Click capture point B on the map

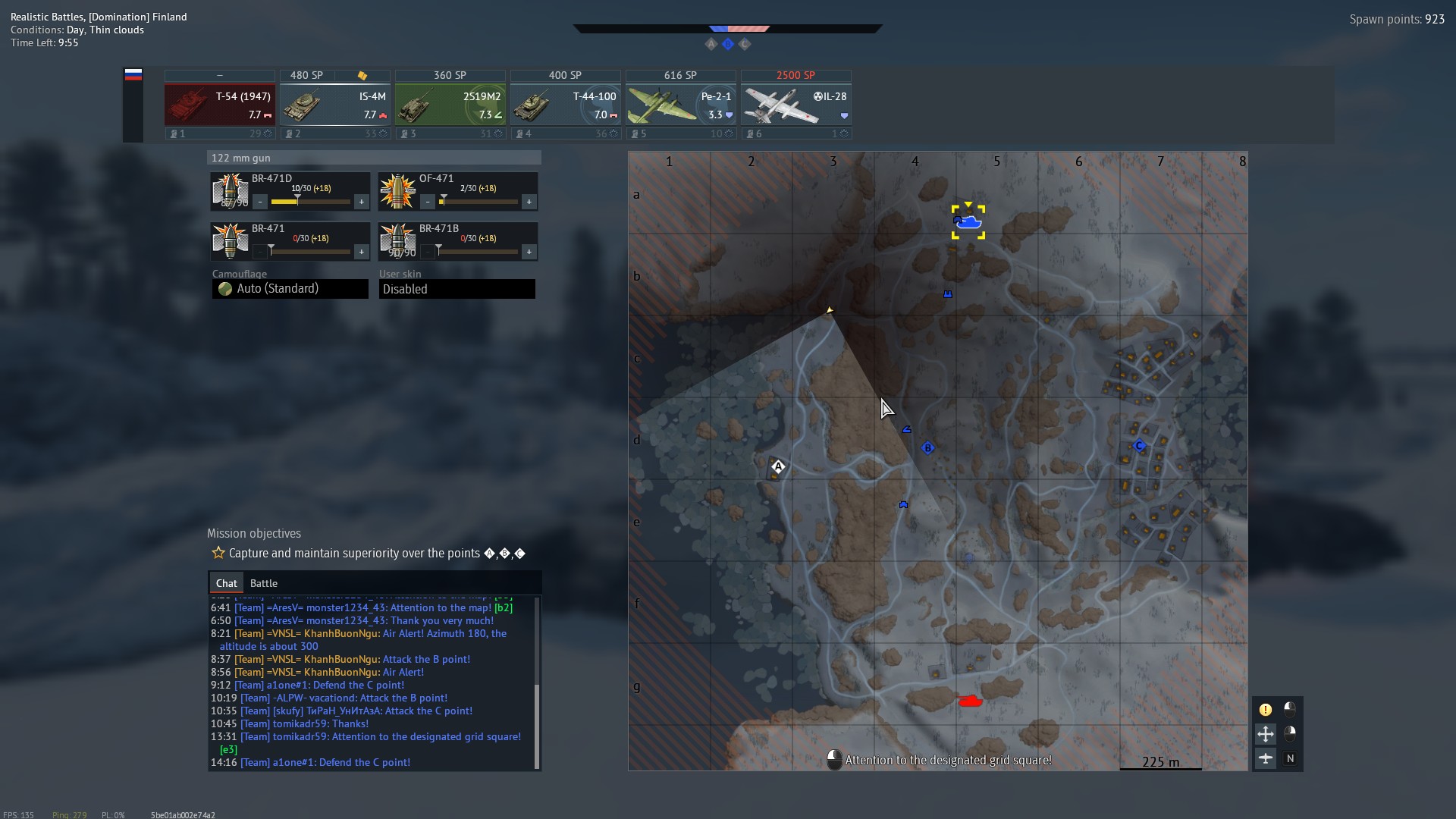tap(927, 448)
